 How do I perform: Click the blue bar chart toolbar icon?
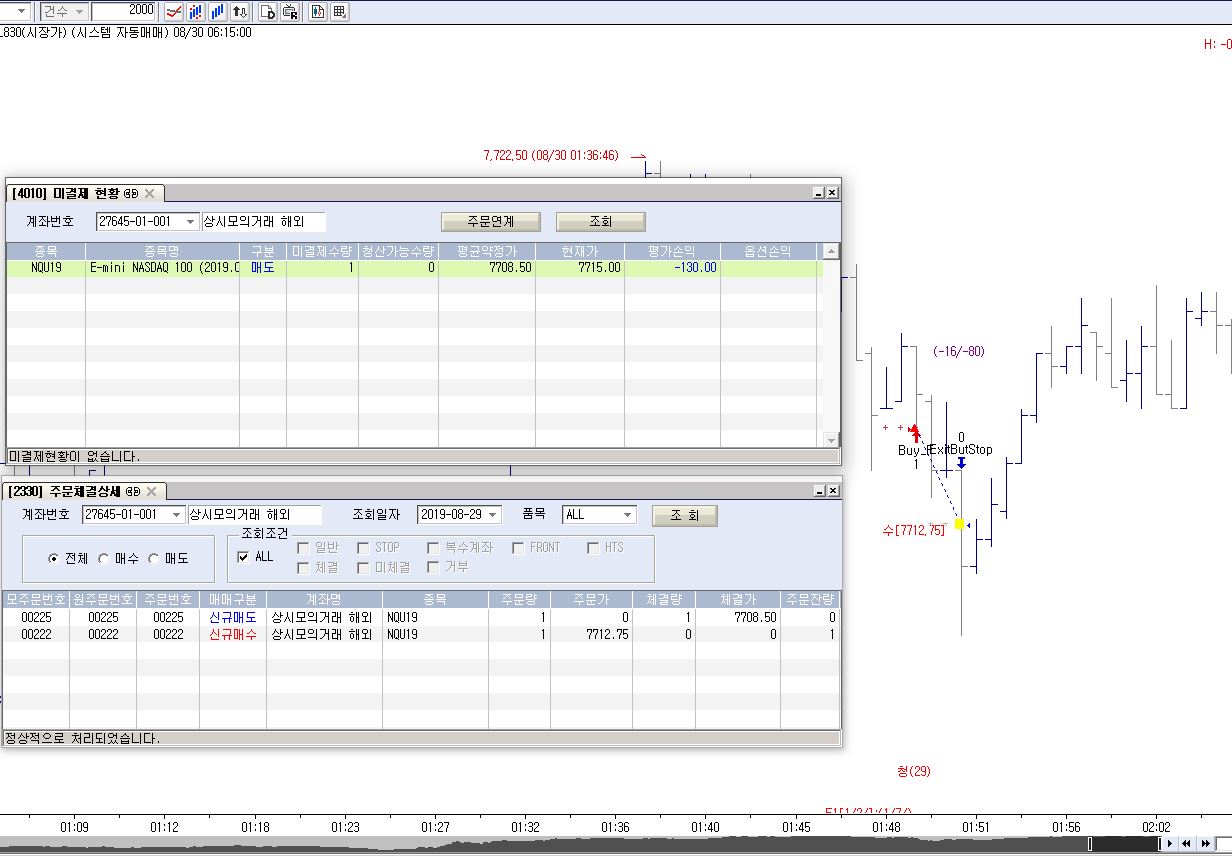coord(217,12)
